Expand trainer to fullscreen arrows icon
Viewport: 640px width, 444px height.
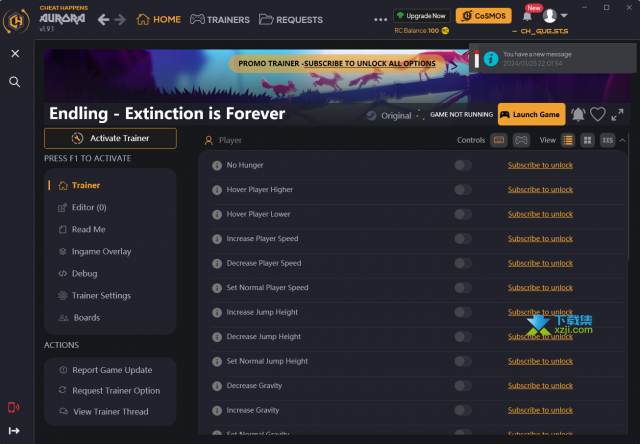(x=617, y=115)
